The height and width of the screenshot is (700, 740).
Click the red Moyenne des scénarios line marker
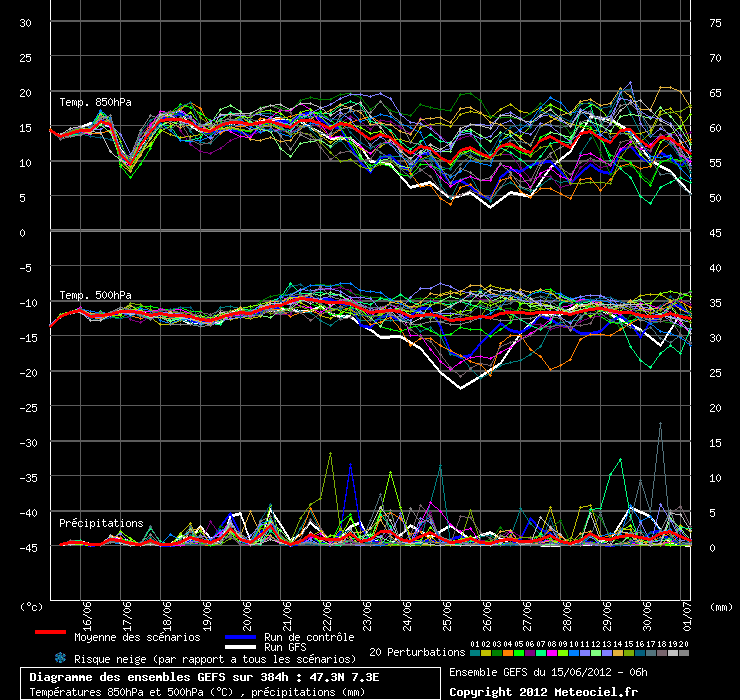pos(50,632)
